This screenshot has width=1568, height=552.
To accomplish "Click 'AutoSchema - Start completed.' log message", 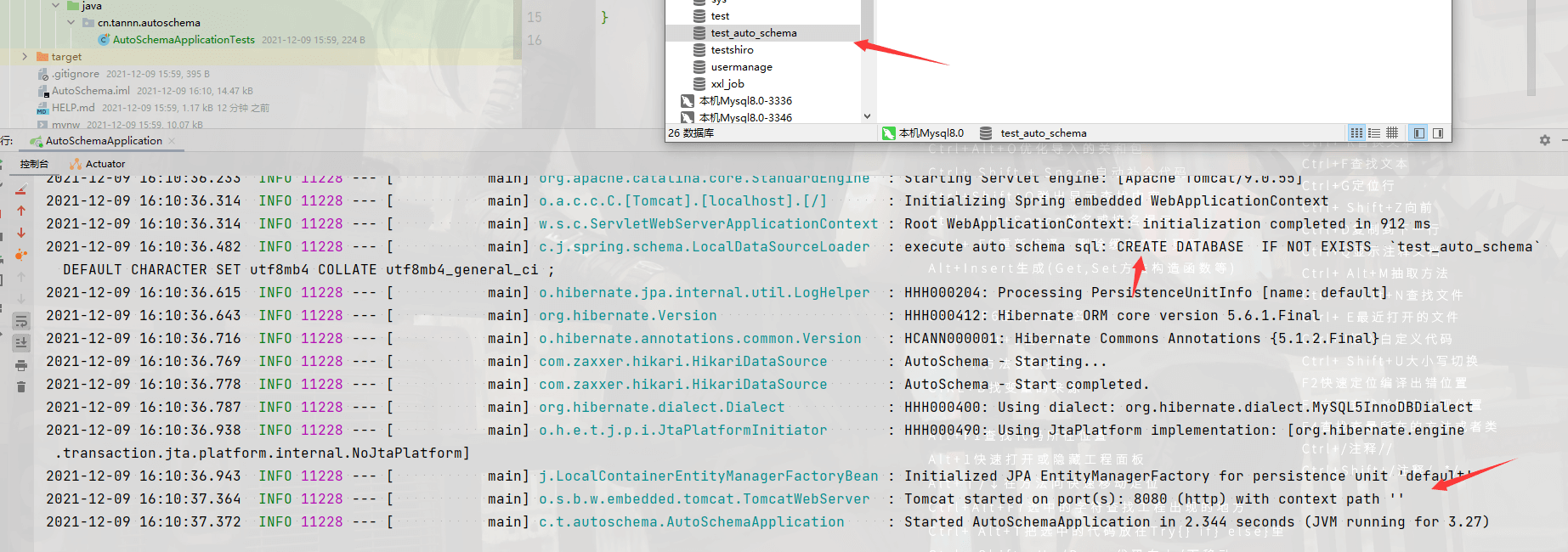I will (1027, 385).
